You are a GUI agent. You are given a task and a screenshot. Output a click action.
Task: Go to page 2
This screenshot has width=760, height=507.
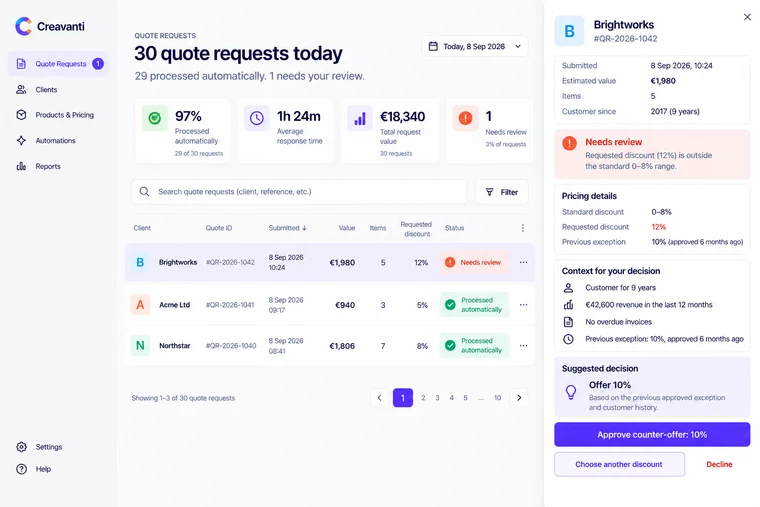[x=423, y=398]
